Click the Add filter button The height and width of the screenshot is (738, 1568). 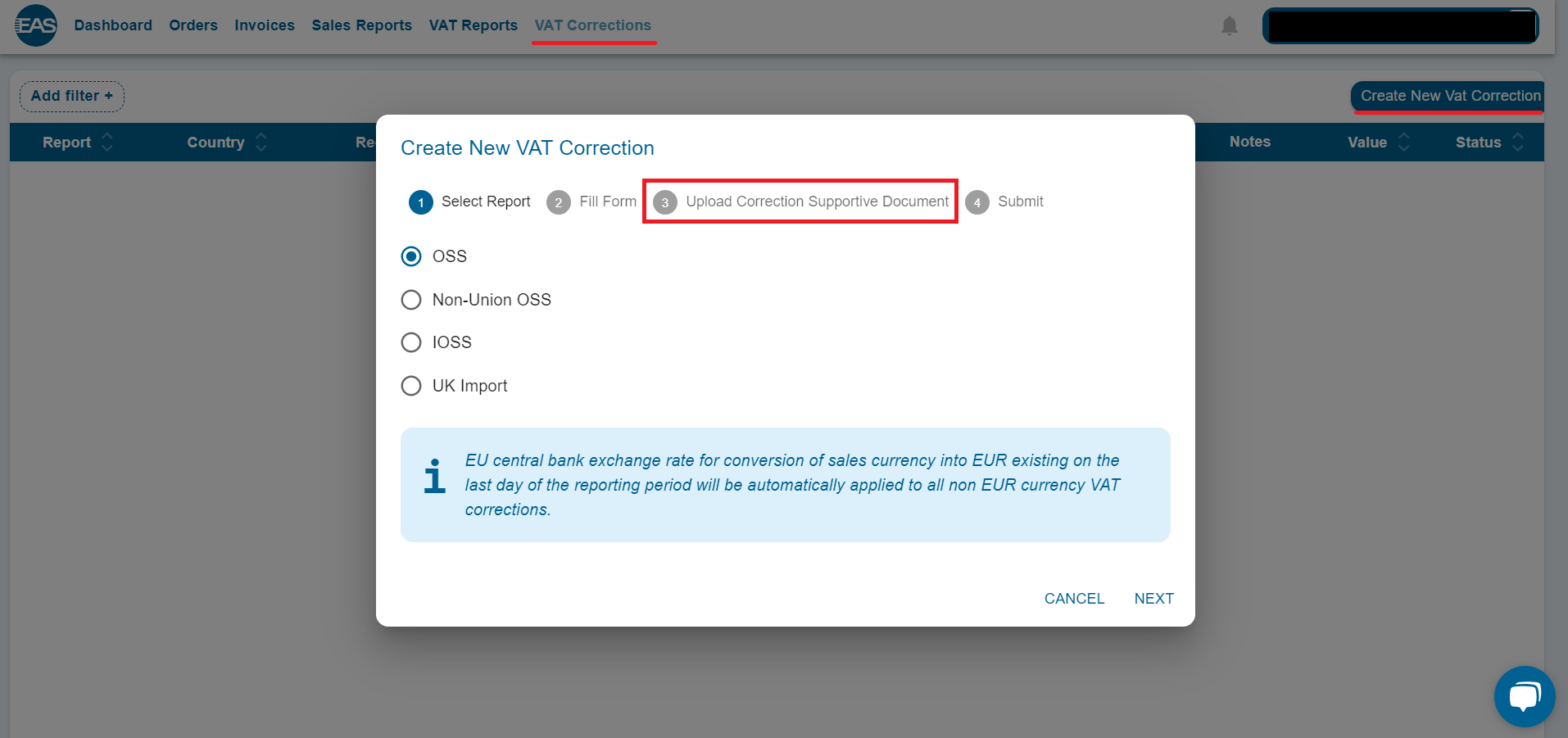click(72, 96)
